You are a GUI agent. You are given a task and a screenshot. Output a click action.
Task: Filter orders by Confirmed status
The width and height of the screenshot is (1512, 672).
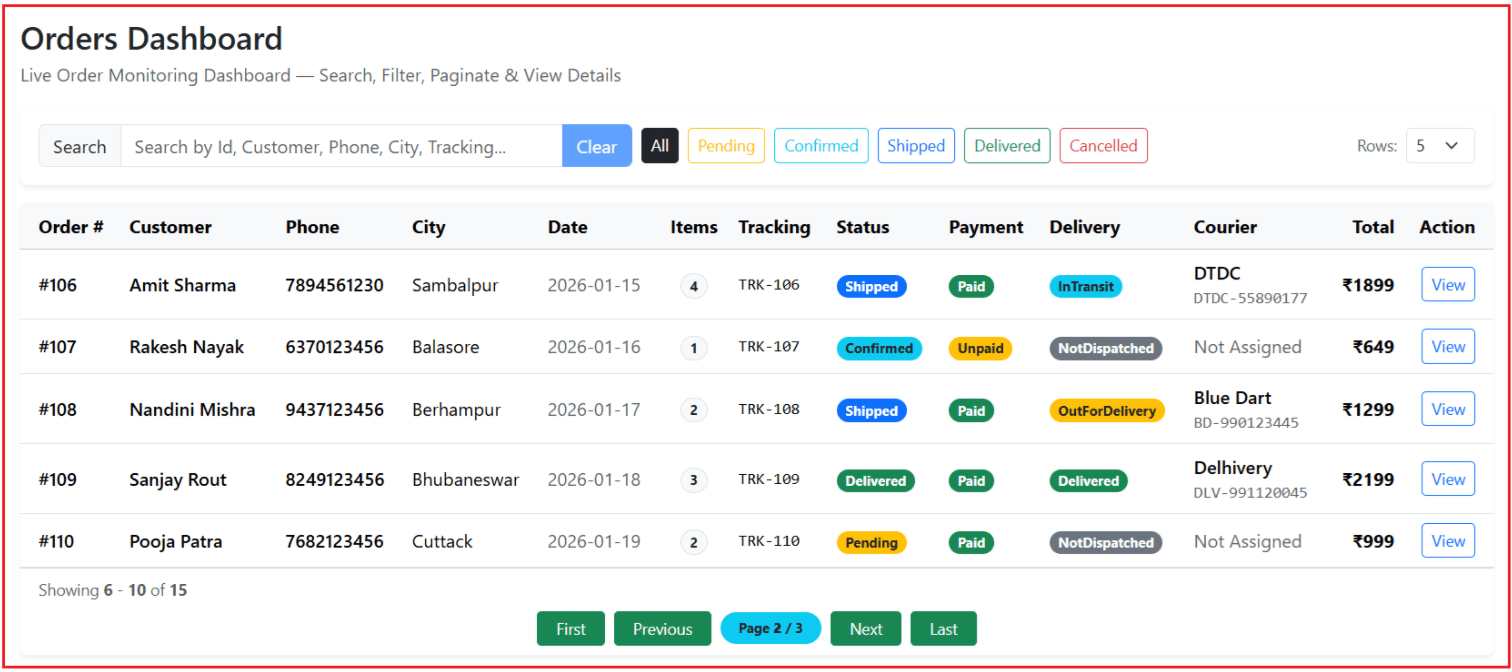click(x=821, y=146)
